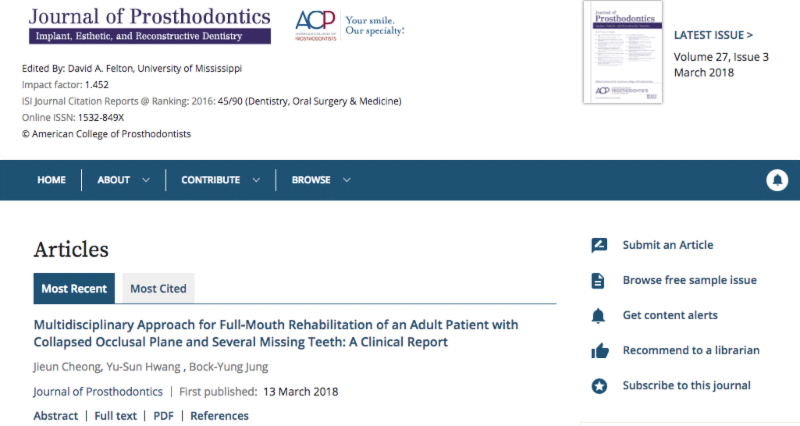Click the free sample issue document icon
Screen dimensions: 800x426
(x=599, y=280)
